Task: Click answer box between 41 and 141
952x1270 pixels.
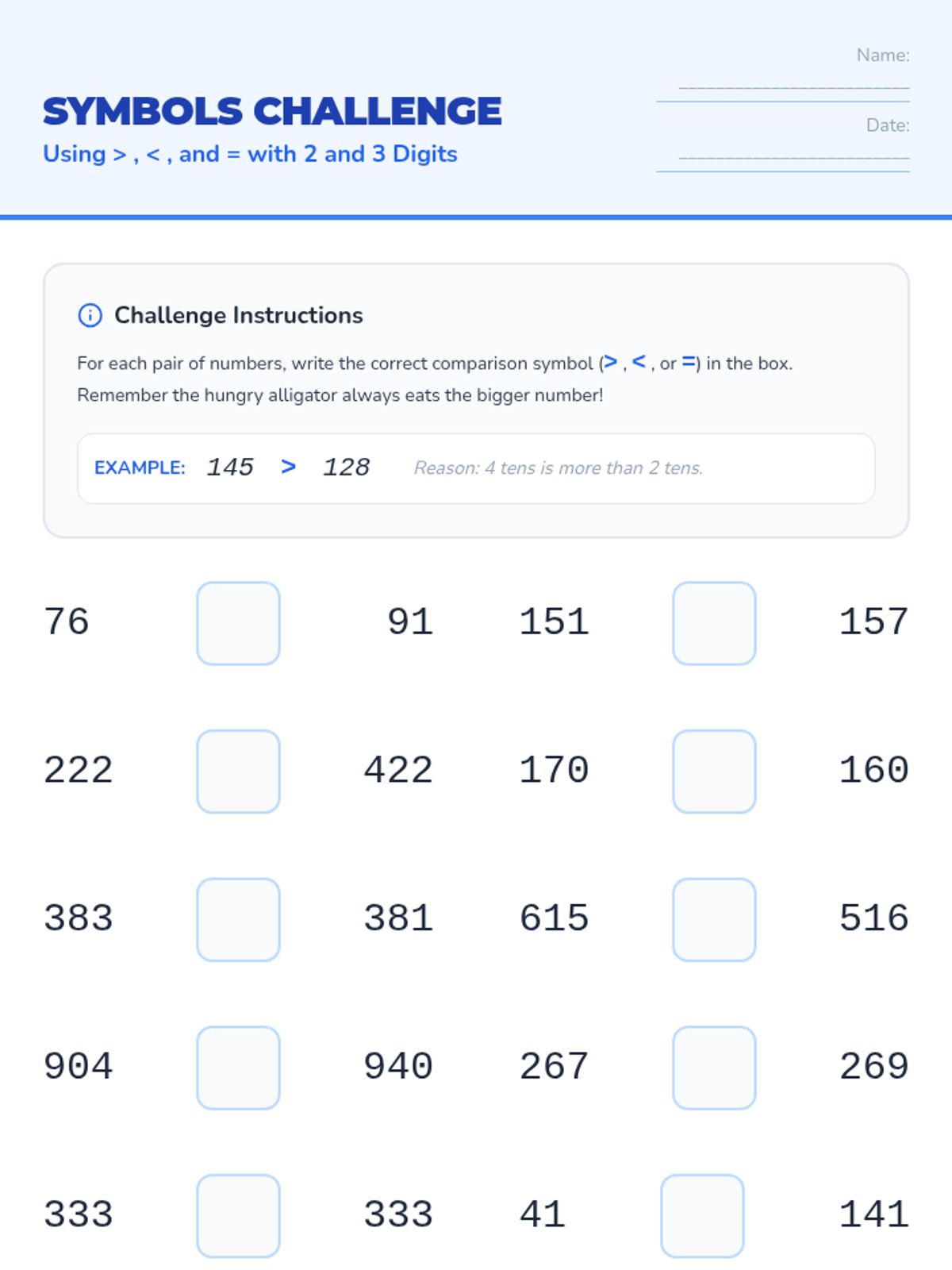Action: pyautogui.click(x=702, y=1216)
